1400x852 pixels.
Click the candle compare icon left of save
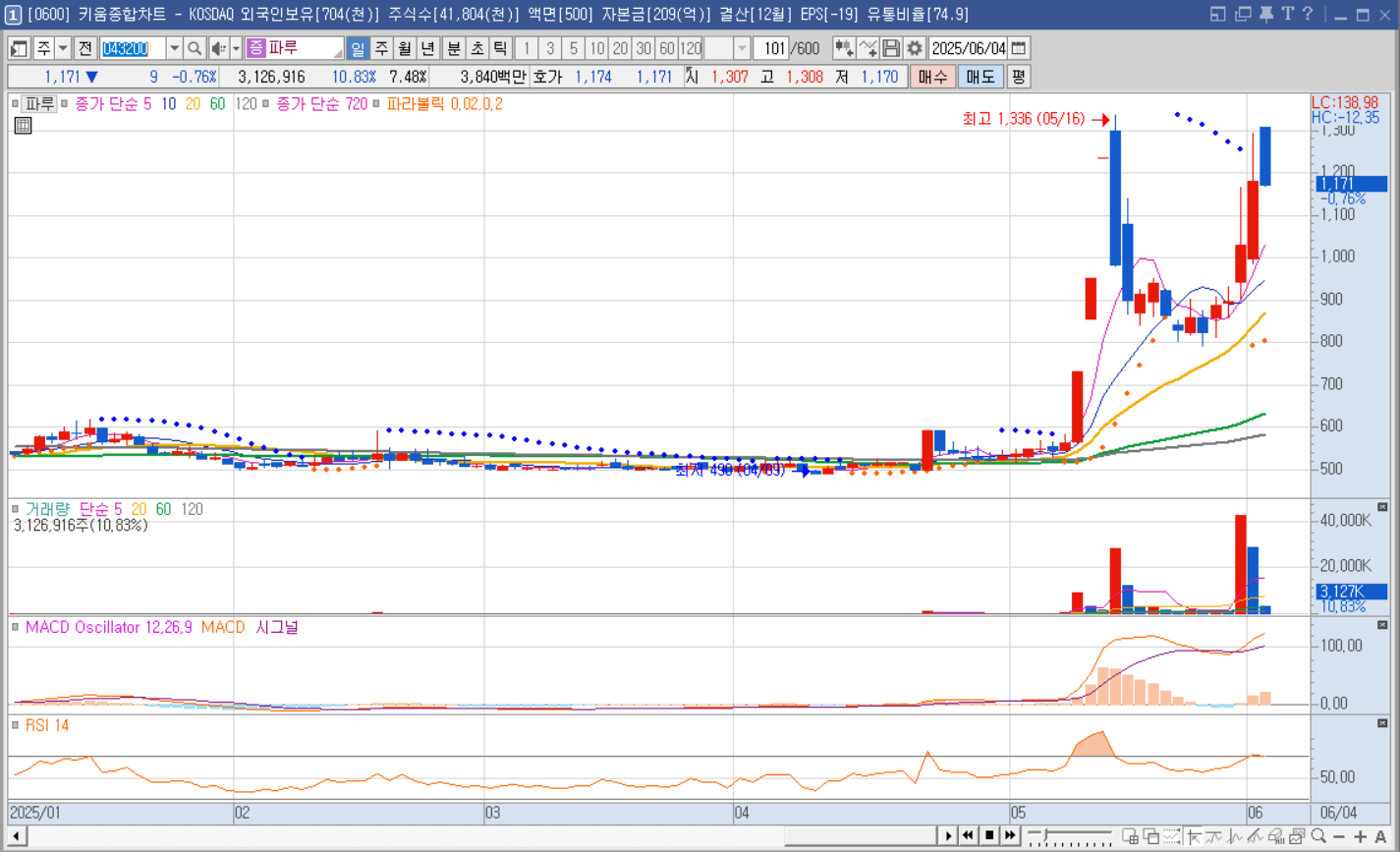click(843, 48)
